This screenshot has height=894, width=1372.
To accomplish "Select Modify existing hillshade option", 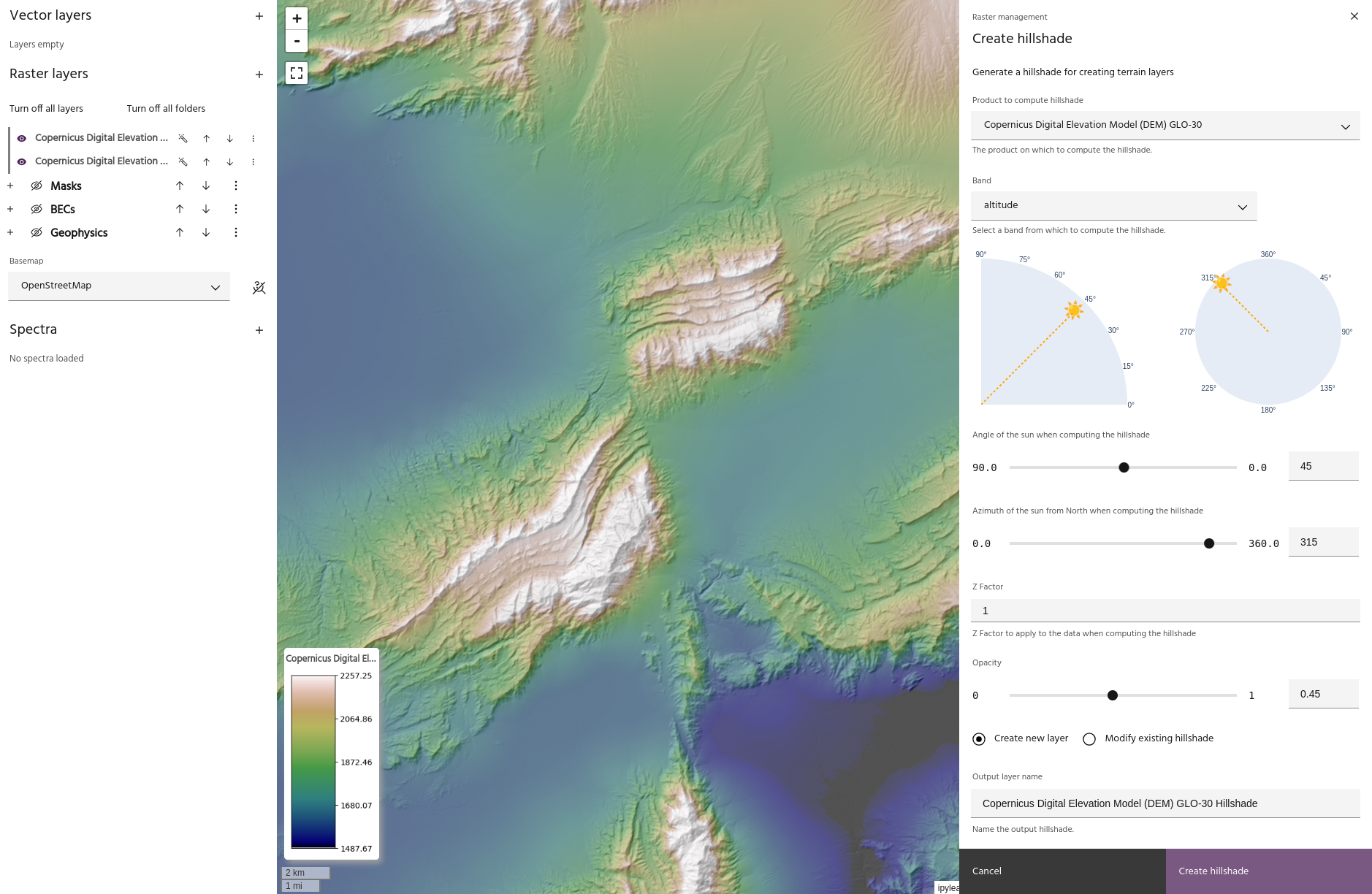I will [x=1089, y=739].
